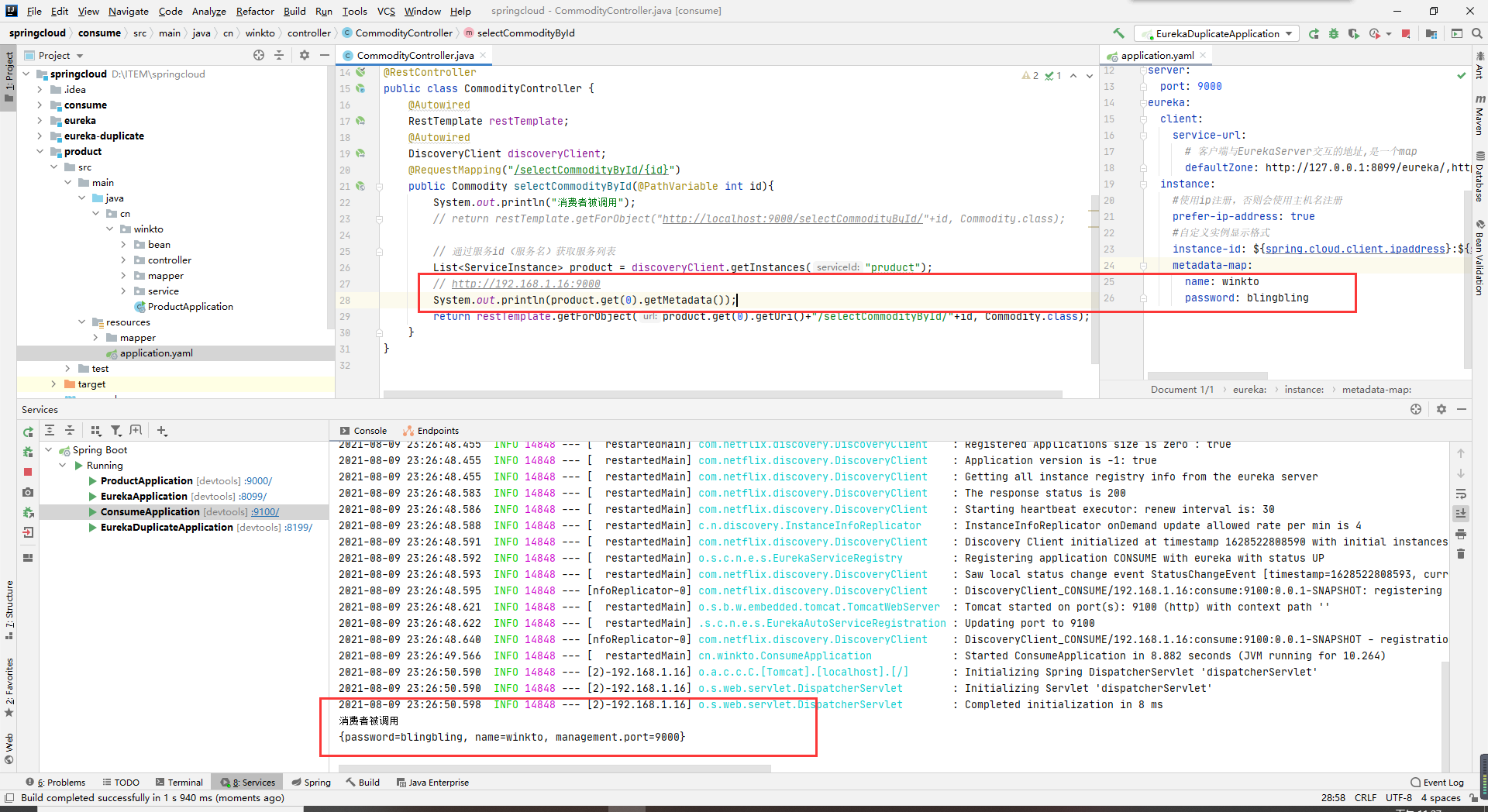This screenshot has width=1488, height=812.
Task: Expand all services in Services toolbar
Action: (50, 431)
